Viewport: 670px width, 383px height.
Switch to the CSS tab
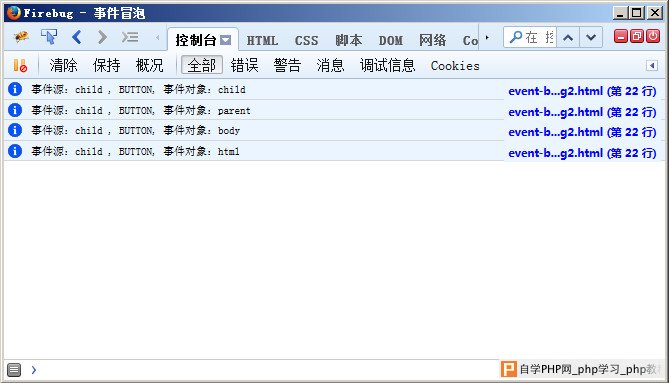point(306,41)
